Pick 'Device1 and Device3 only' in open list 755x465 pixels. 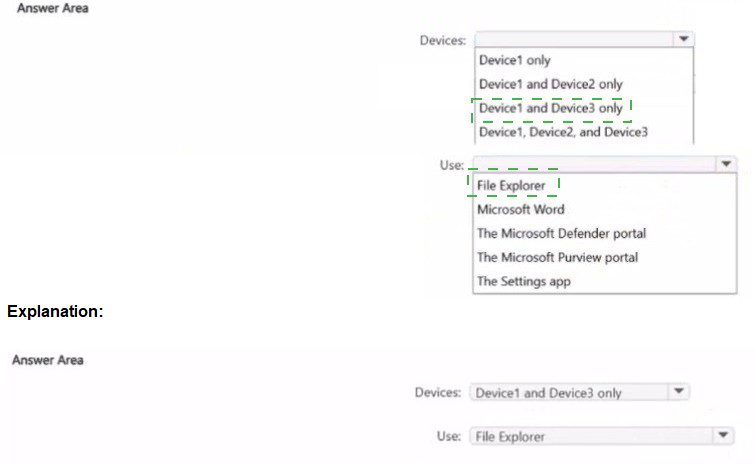coord(551,108)
